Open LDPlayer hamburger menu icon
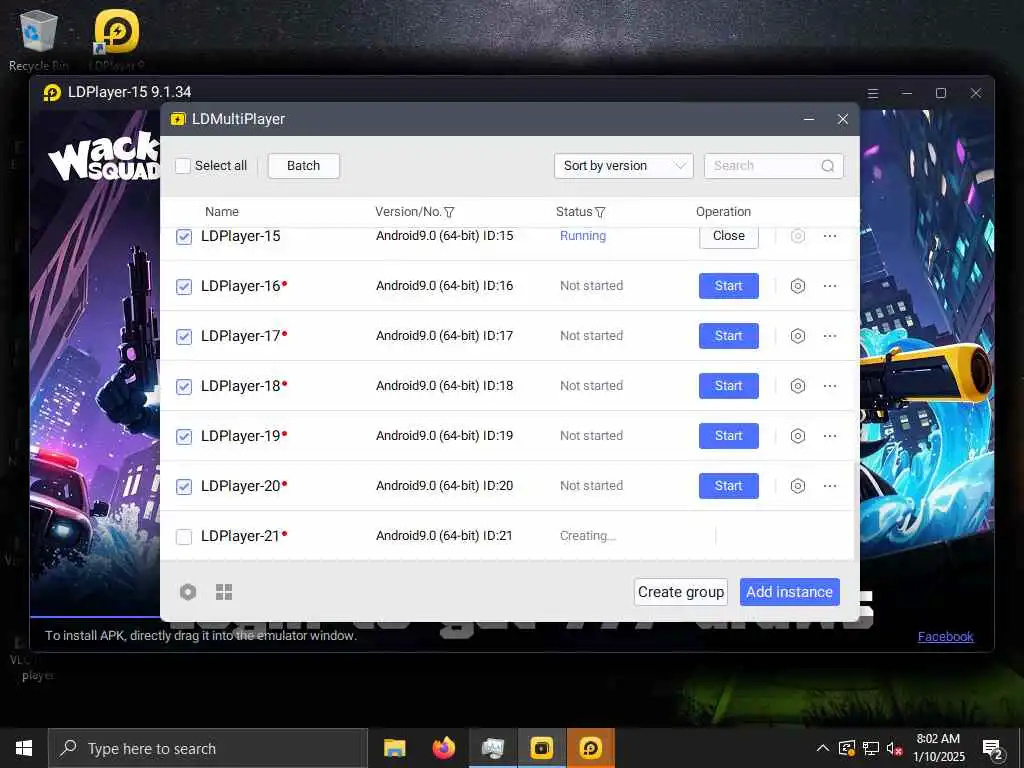Screen dimensions: 1024x768 coord(872,93)
